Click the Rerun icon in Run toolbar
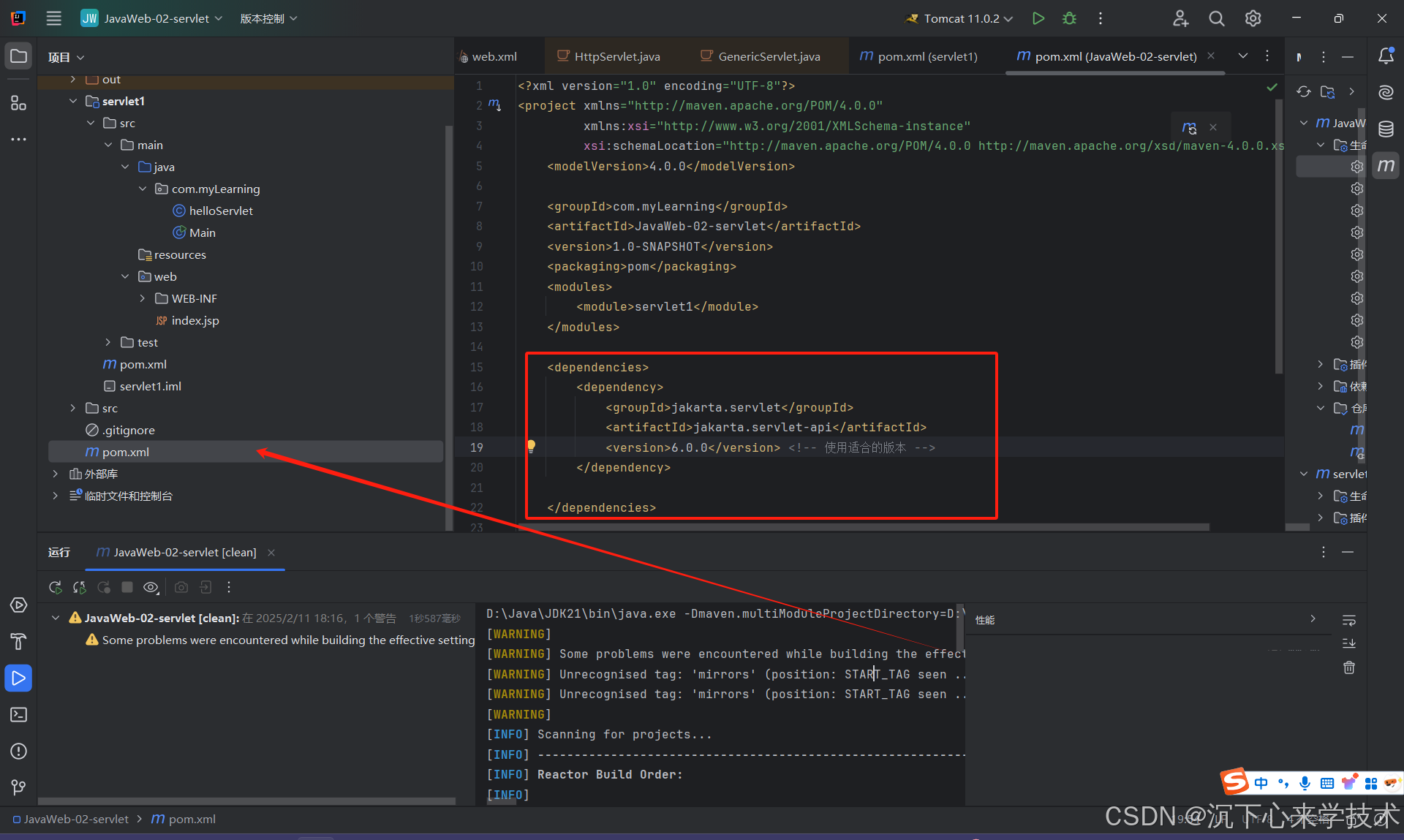The width and height of the screenshot is (1404, 840). tap(56, 587)
